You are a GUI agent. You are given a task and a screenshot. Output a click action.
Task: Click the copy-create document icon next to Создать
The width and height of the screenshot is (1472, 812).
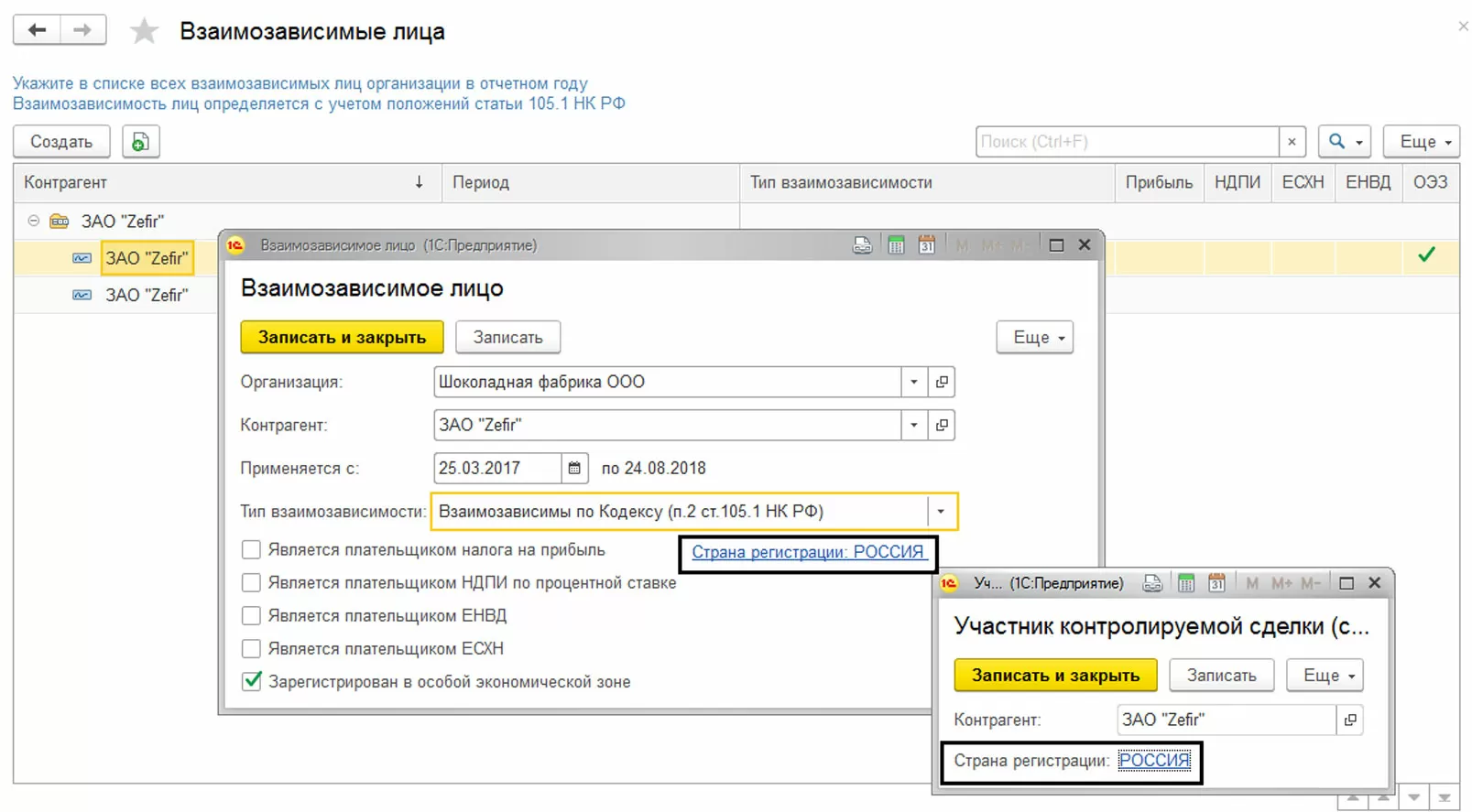pos(140,142)
